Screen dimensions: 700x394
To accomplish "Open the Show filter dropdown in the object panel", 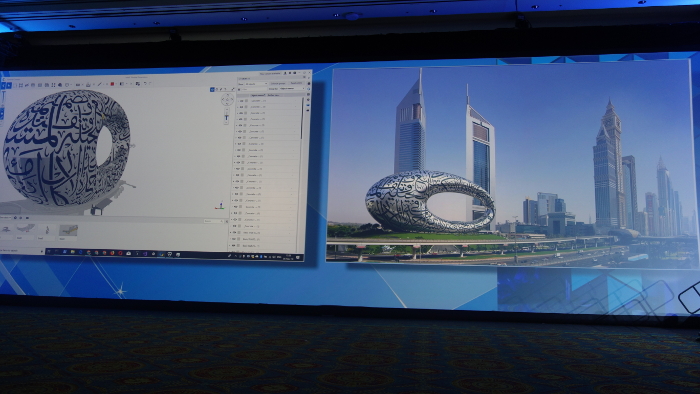I will click(256, 84).
